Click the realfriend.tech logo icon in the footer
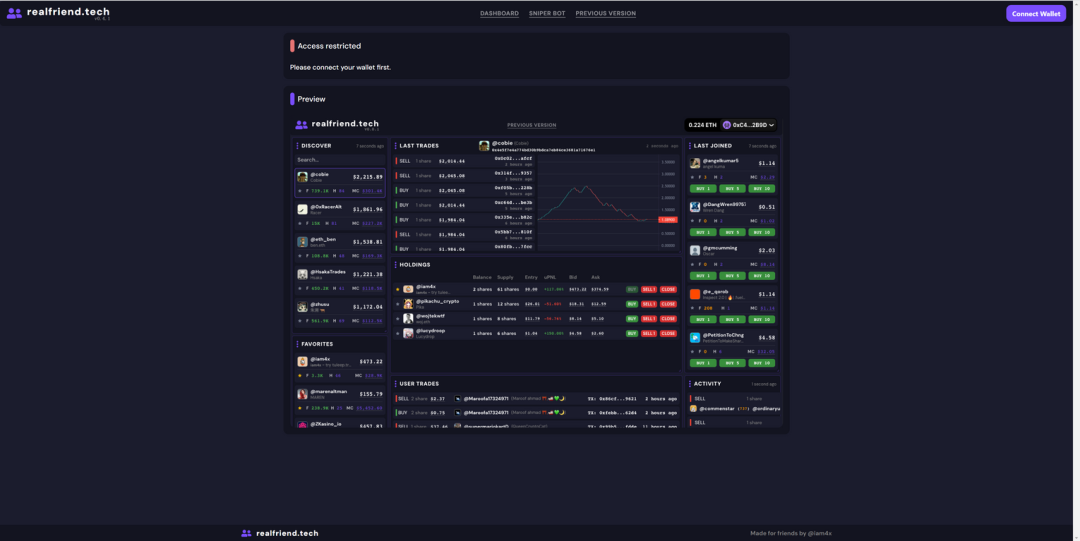The width and height of the screenshot is (1080, 541). [247, 533]
